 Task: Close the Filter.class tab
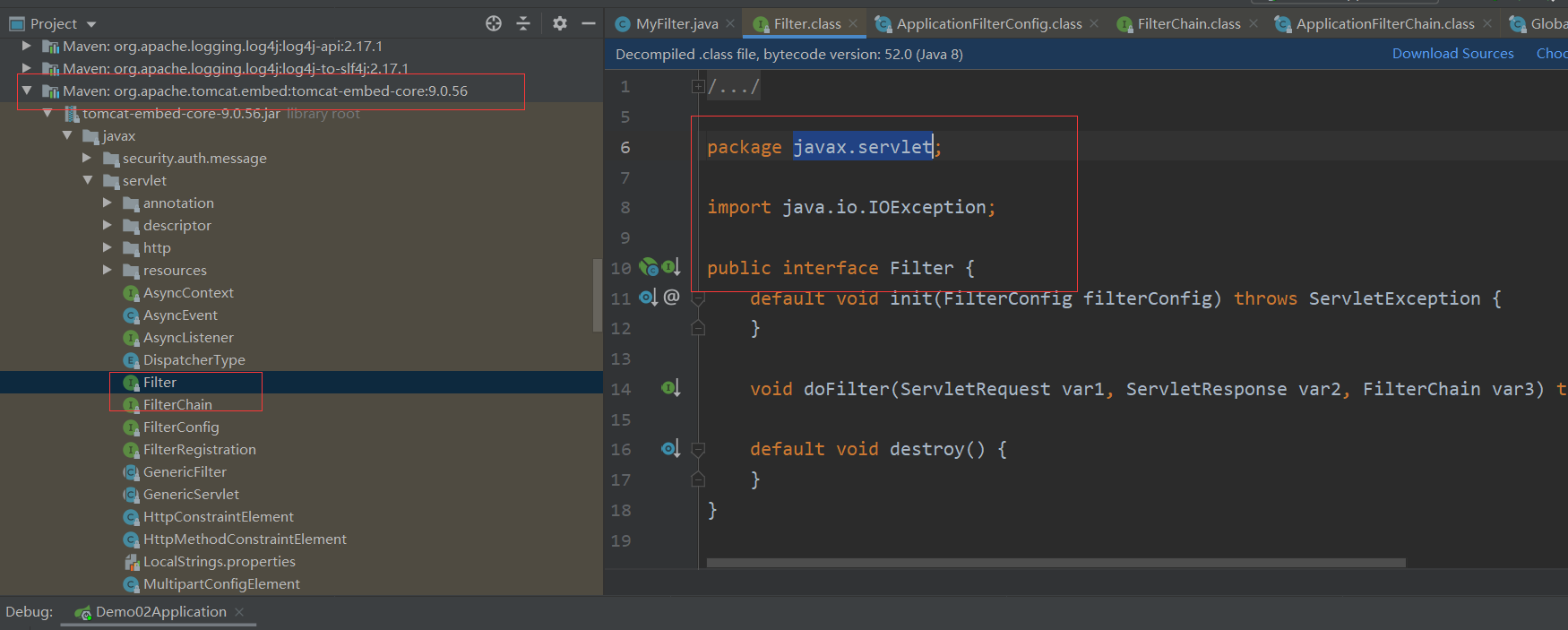[x=853, y=24]
